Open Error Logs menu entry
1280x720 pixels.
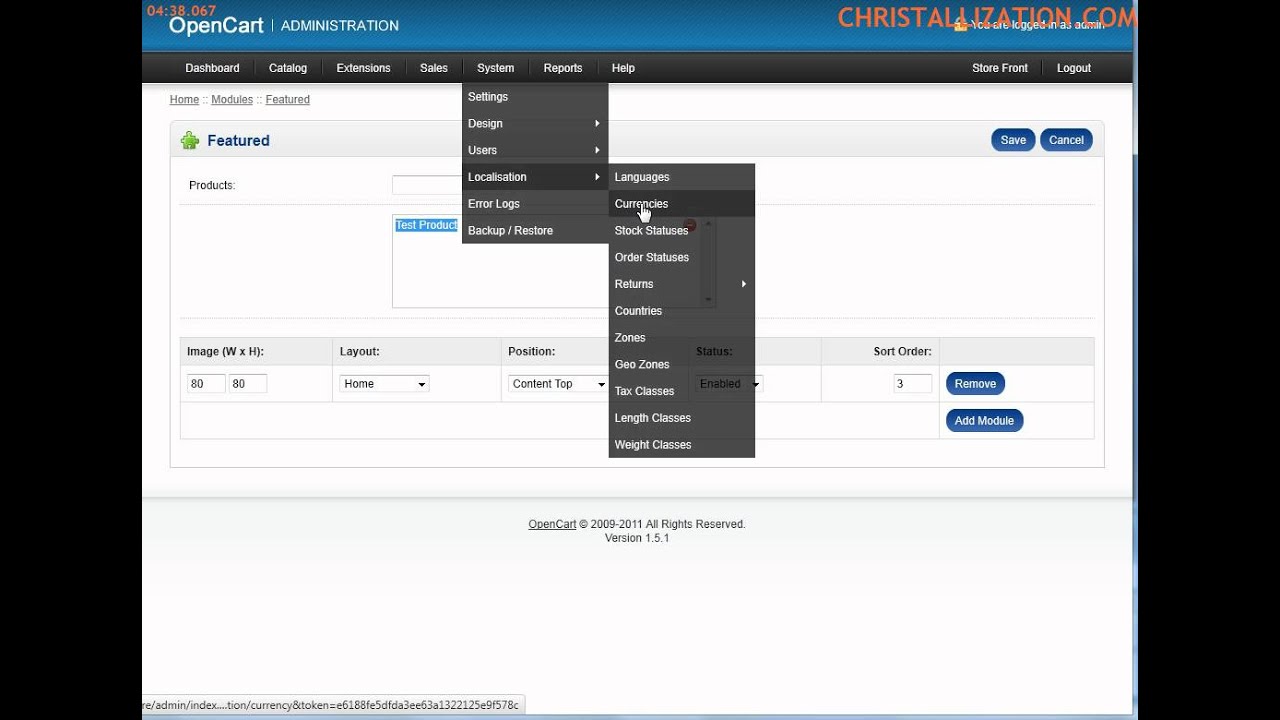coord(535,204)
